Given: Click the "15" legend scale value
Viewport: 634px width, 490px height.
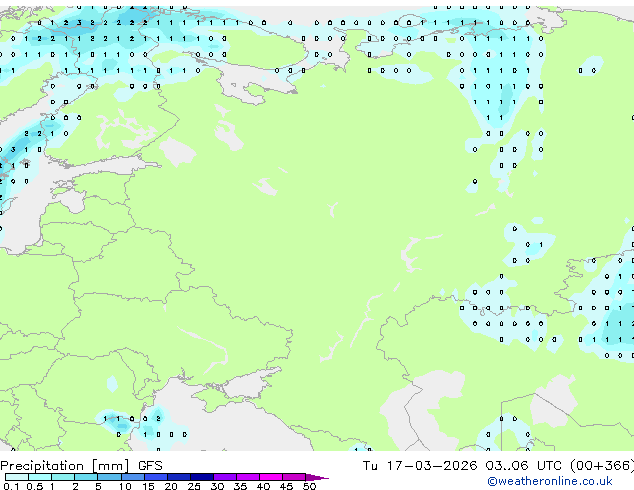Looking at the screenshot, I should tap(148, 486).
